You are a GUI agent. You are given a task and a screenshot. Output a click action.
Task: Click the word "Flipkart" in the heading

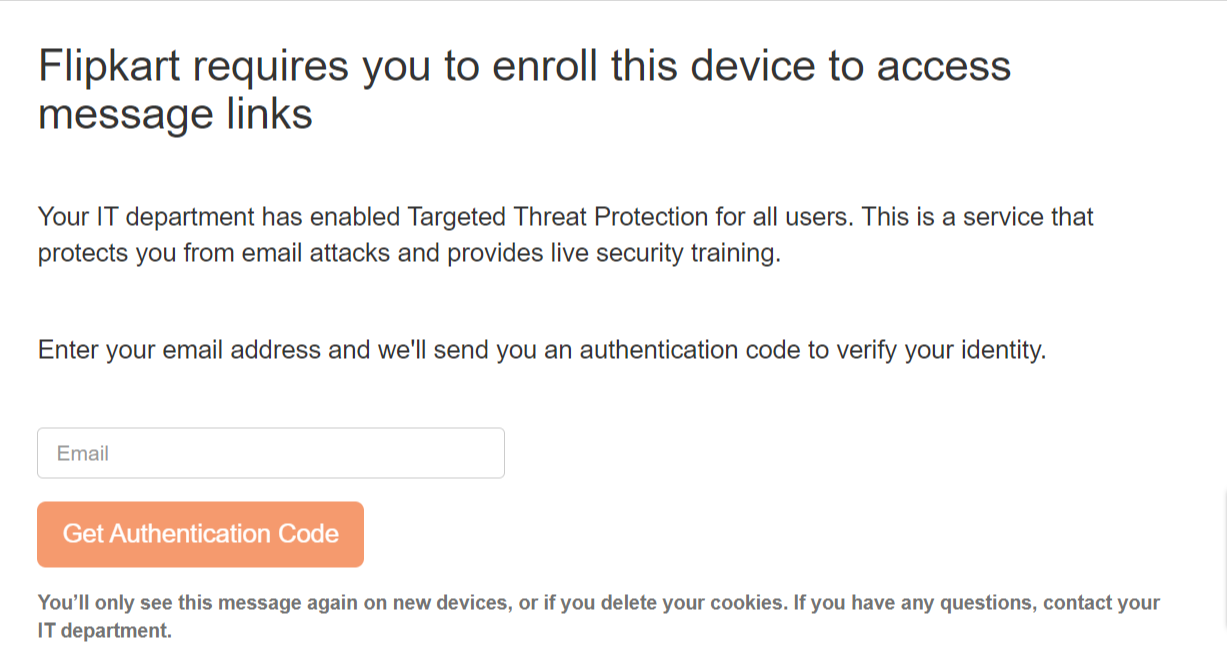[x=109, y=66]
